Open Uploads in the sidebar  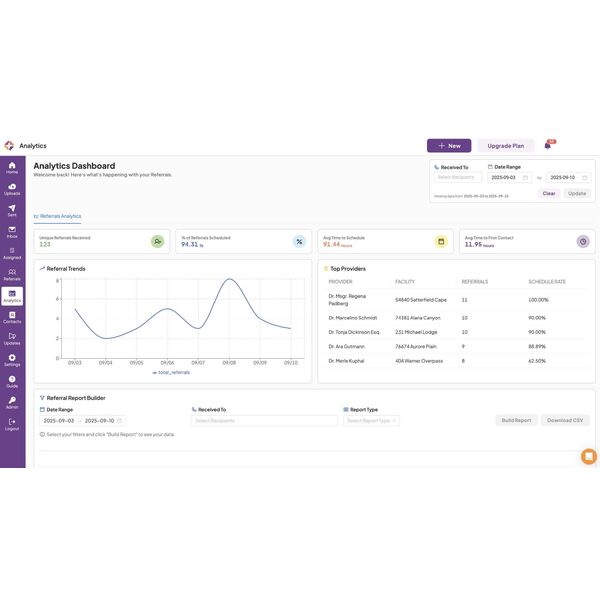point(12,189)
